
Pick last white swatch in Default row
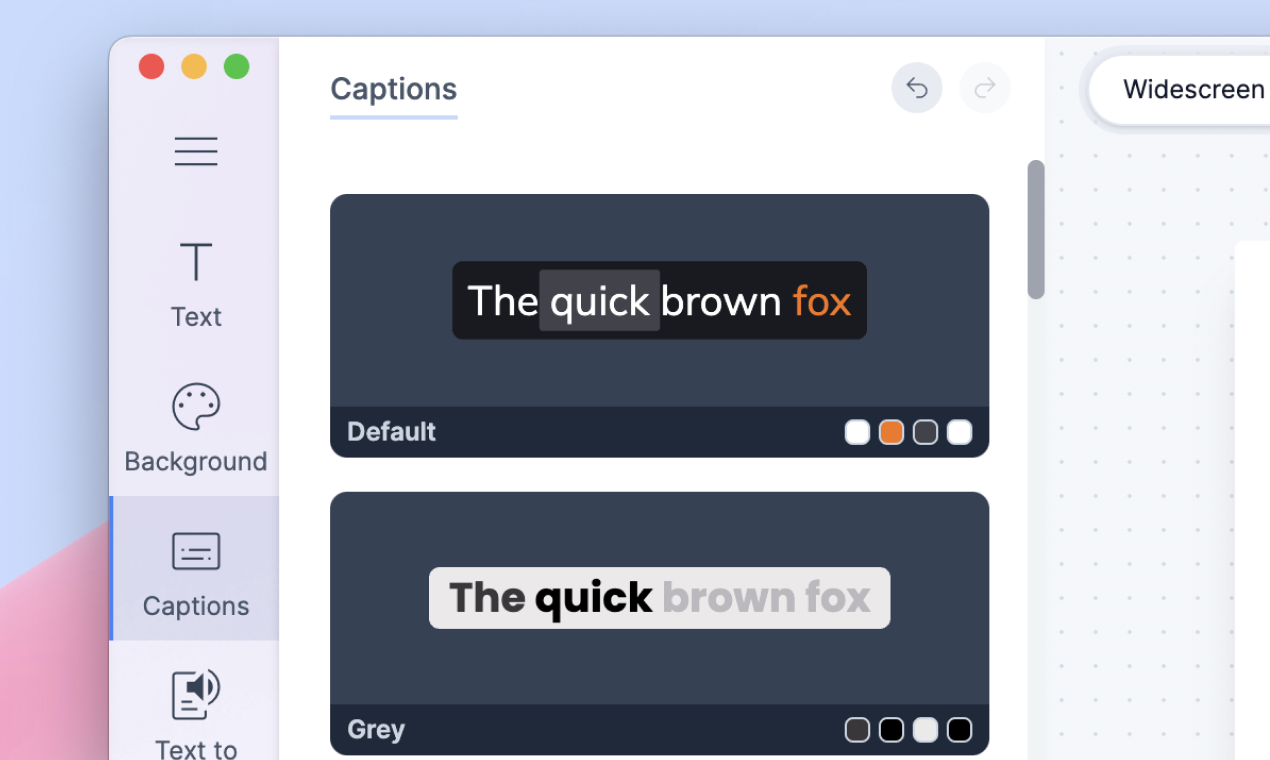click(x=959, y=432)
